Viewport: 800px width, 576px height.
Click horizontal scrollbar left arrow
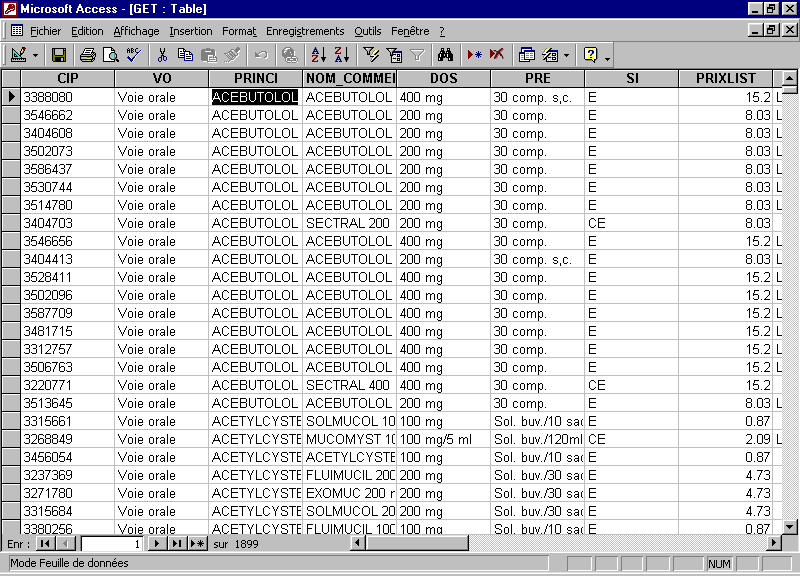(358, 543)
